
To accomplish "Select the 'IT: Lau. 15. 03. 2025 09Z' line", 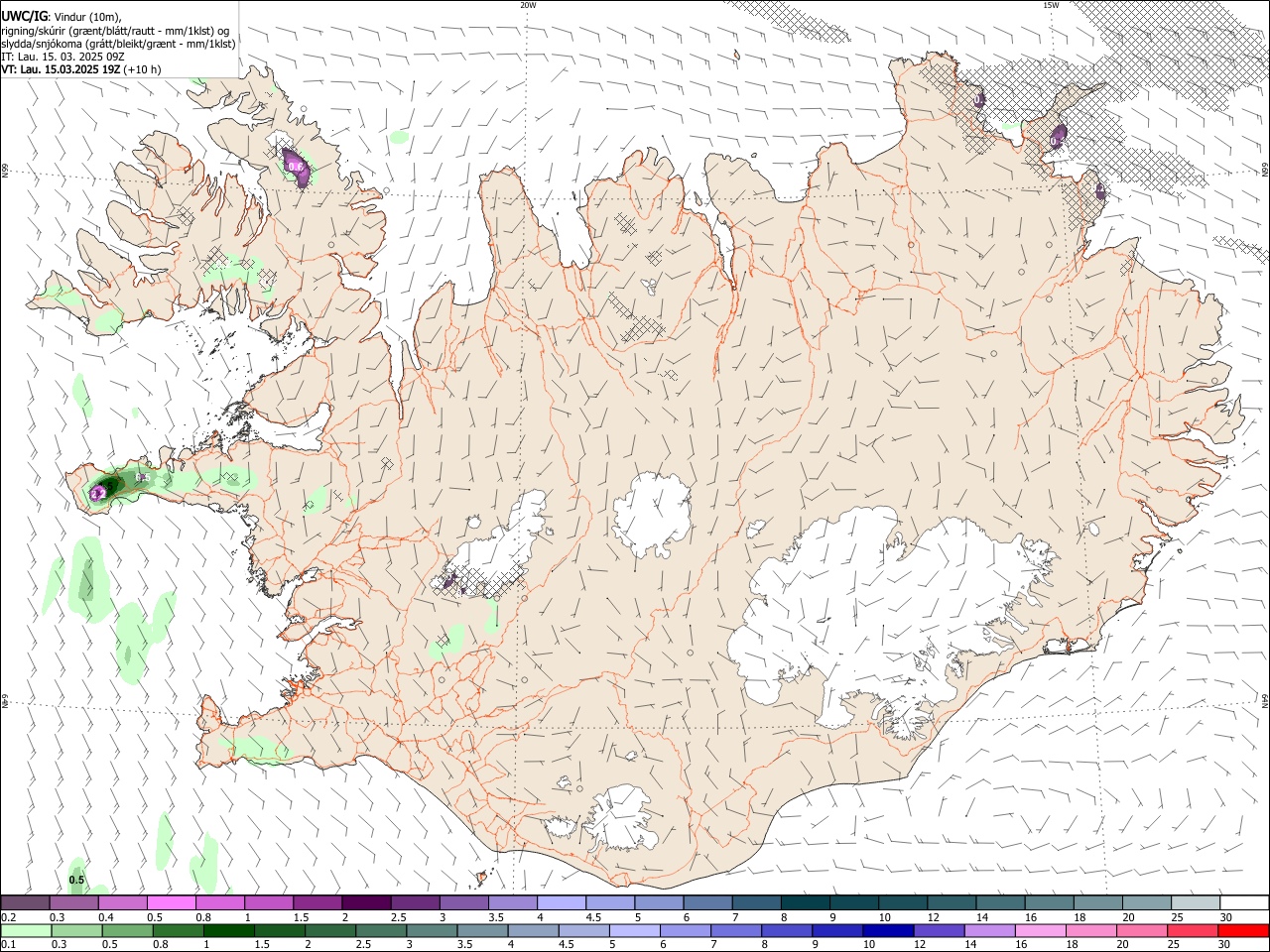I will [x=63, y=57].
